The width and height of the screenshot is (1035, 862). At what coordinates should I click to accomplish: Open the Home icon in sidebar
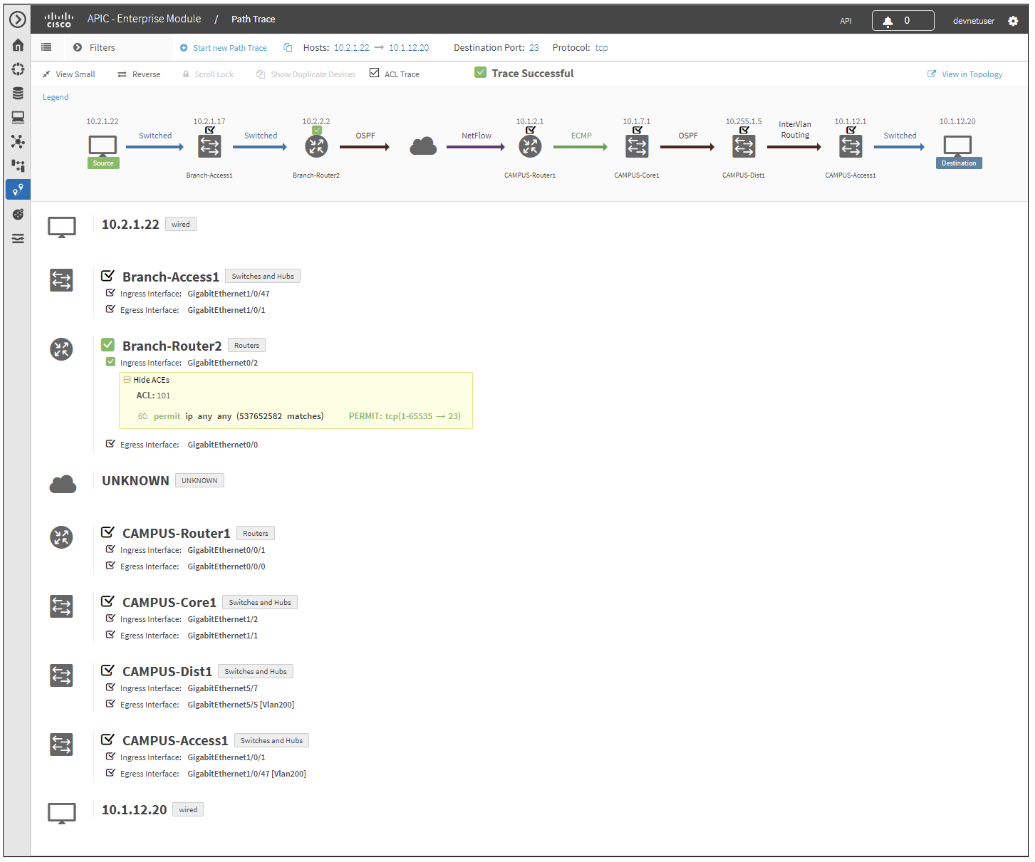pyautogui.click(x=18, y=45)
